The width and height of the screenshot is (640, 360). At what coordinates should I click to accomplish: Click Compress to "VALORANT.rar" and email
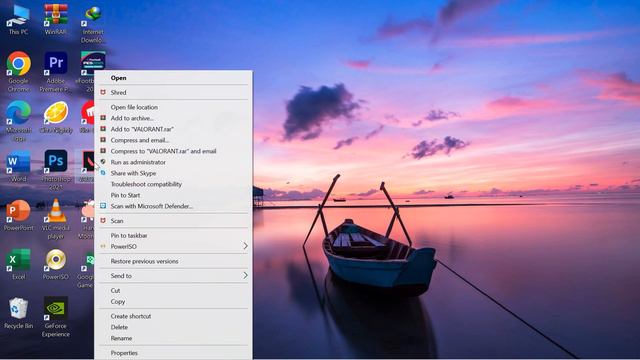coord(173,151)
